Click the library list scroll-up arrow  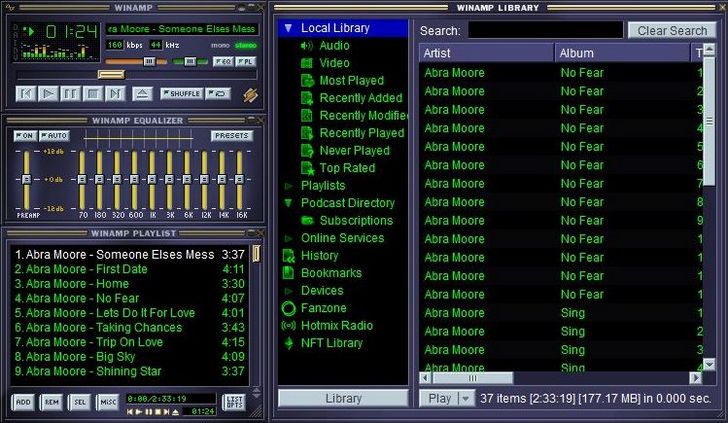coord(709,49)
